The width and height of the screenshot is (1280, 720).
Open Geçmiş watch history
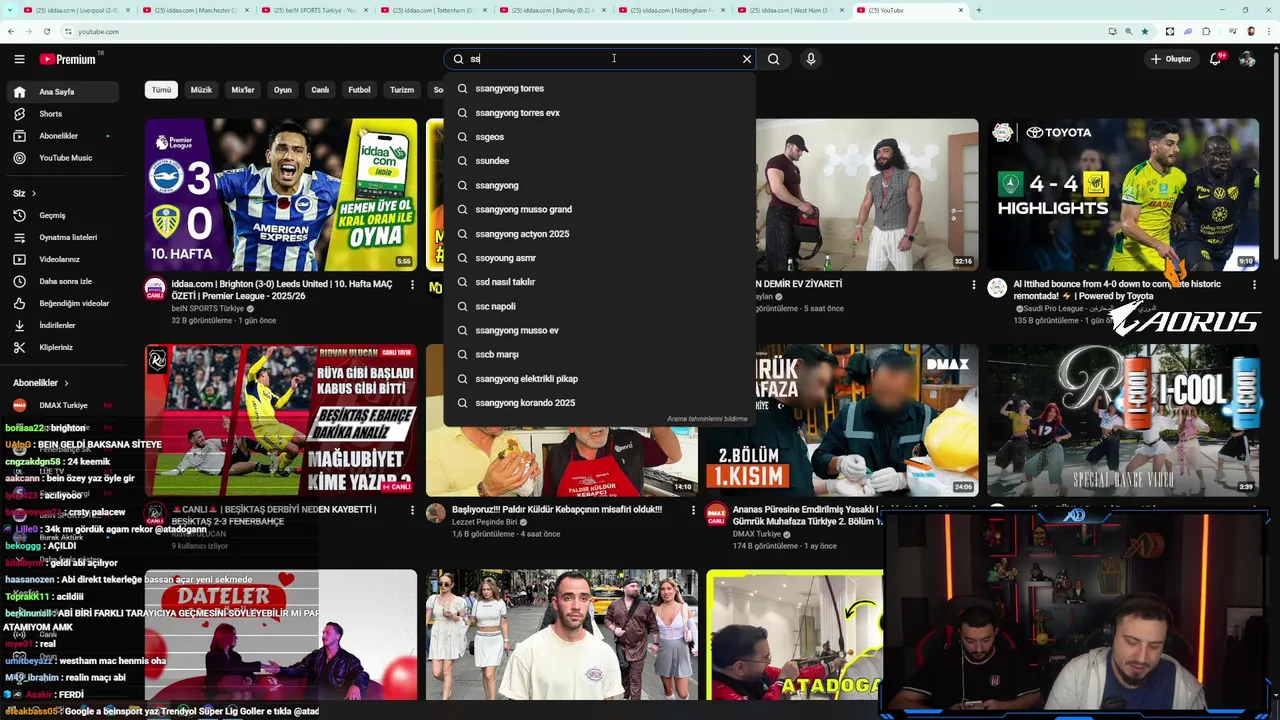[62, 215]
